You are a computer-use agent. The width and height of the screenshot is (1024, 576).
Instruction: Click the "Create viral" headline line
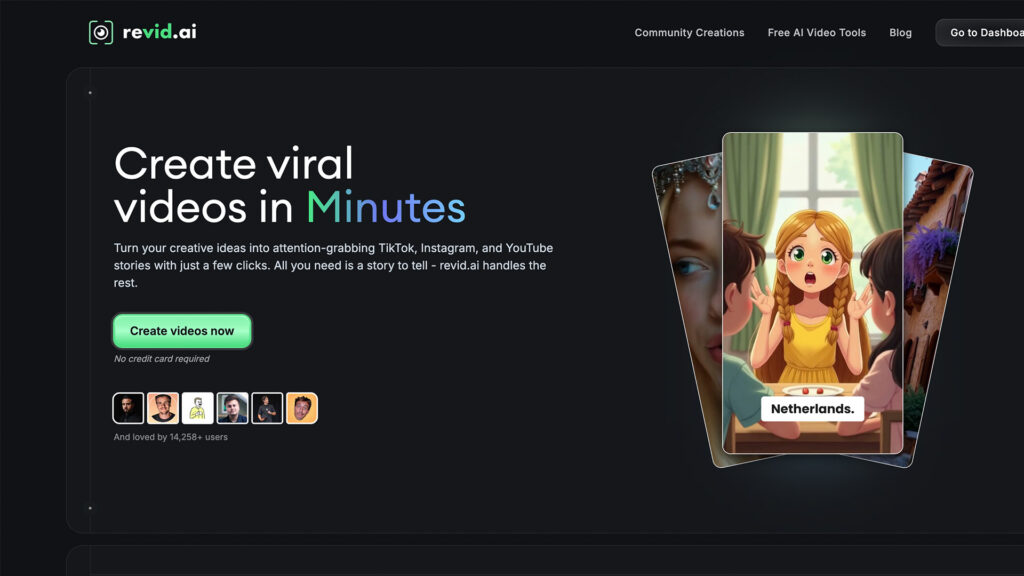(234, 163)
